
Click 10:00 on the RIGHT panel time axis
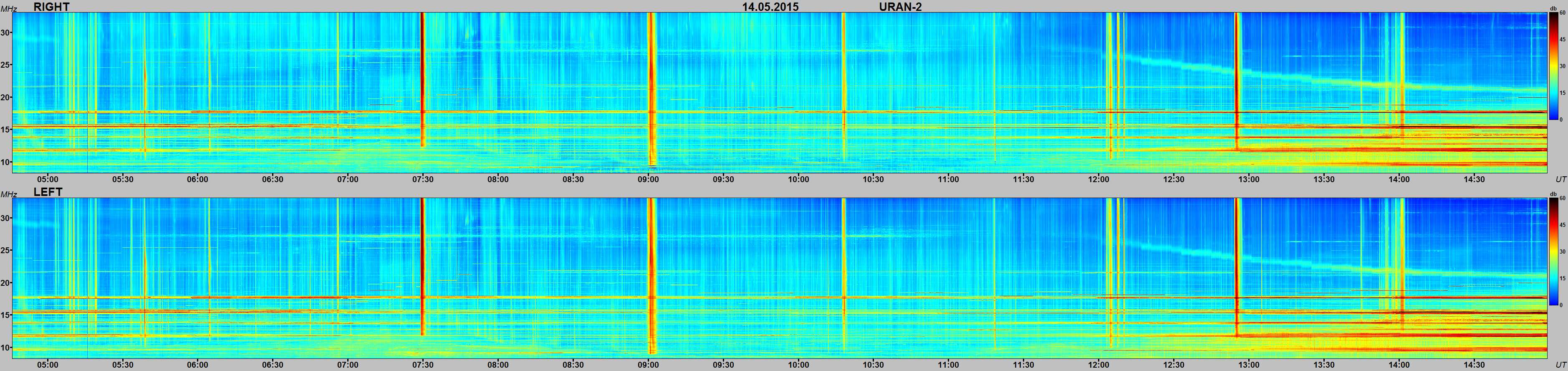799,179
